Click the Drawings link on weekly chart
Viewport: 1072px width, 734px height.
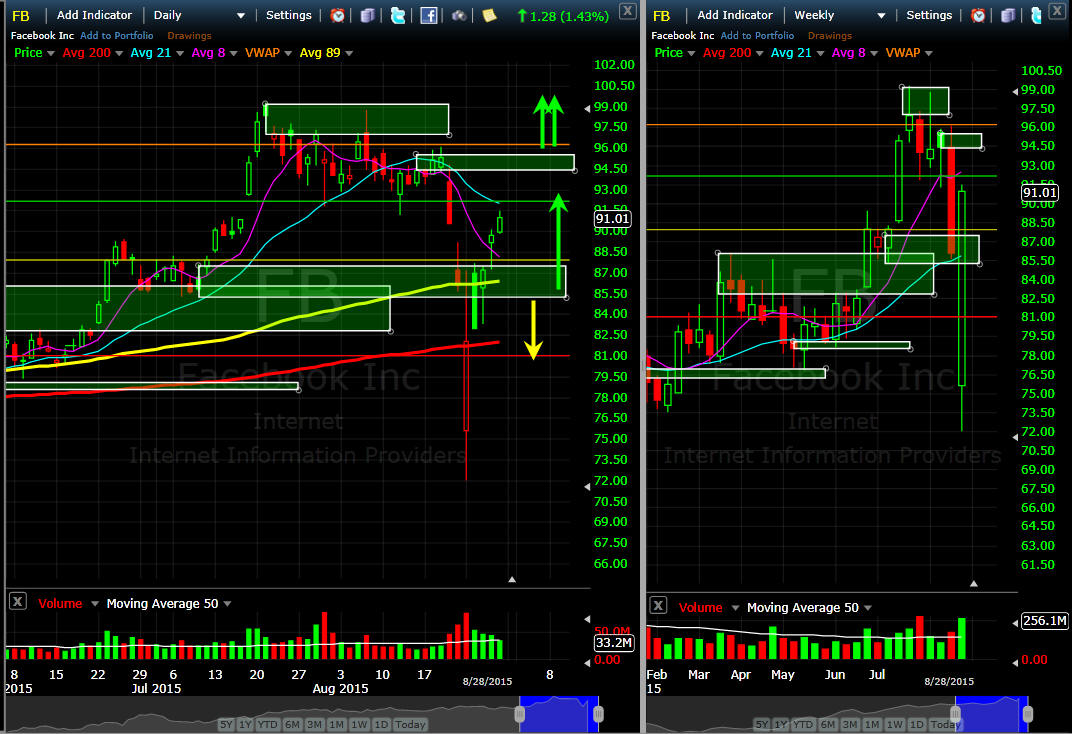pos(829,36)
